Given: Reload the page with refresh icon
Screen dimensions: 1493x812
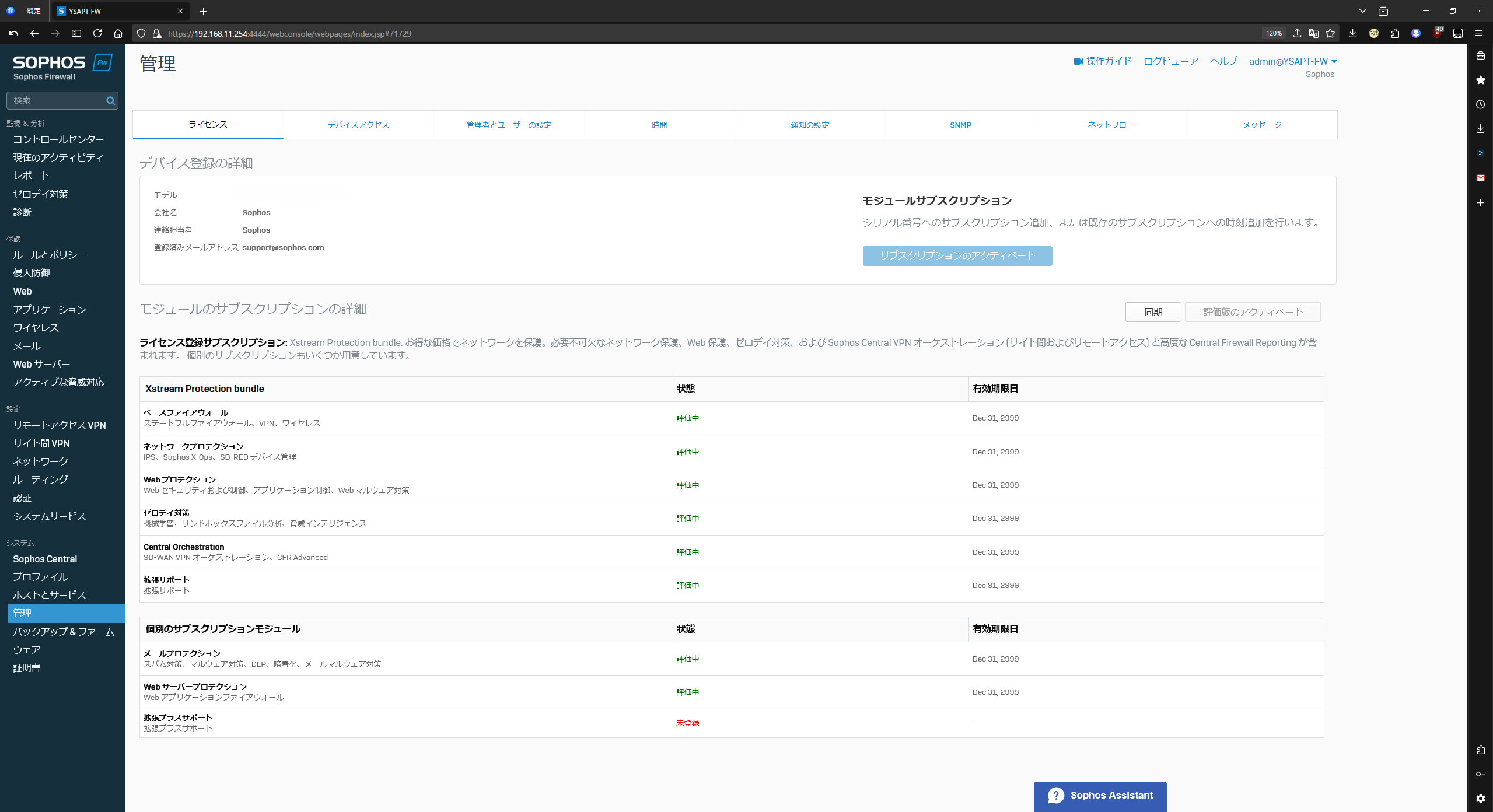Looking at the screenshot, I should point(97,34).
